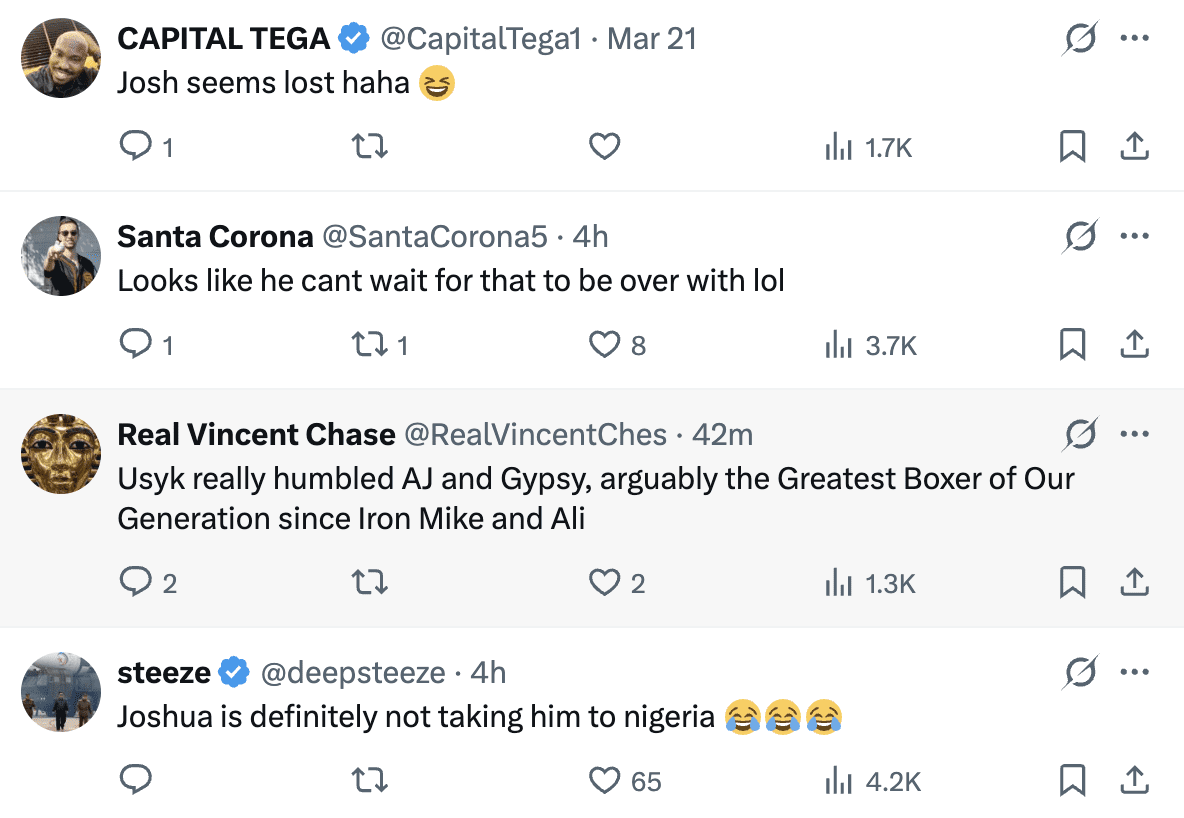Like steeze's tweet about Nigeria

click(x=604, y=780)
